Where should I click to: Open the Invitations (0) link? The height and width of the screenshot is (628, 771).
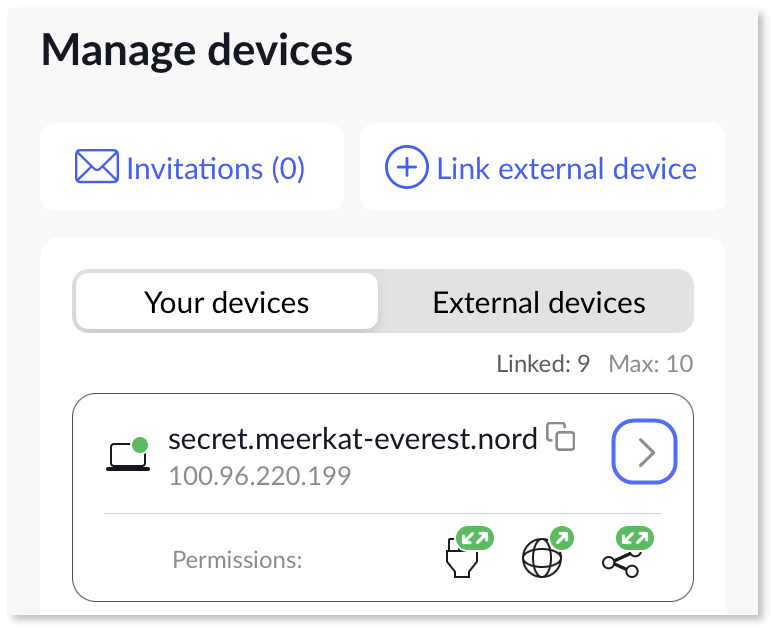tap(215, 168)
